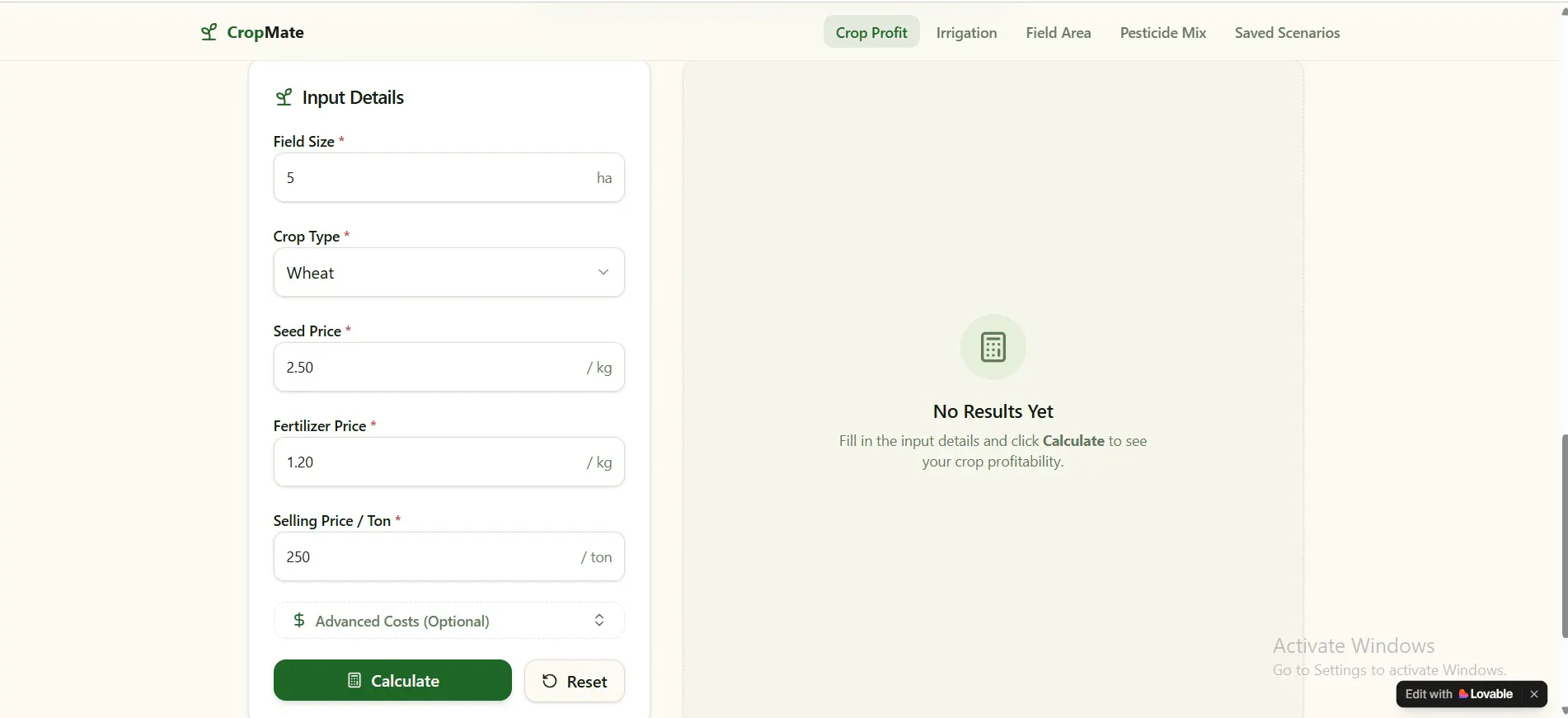Screen dimensions: 1568x718
Task: Close the Edit with Lovable badge
Action: pyautogui.click(x=1533, y=694)
